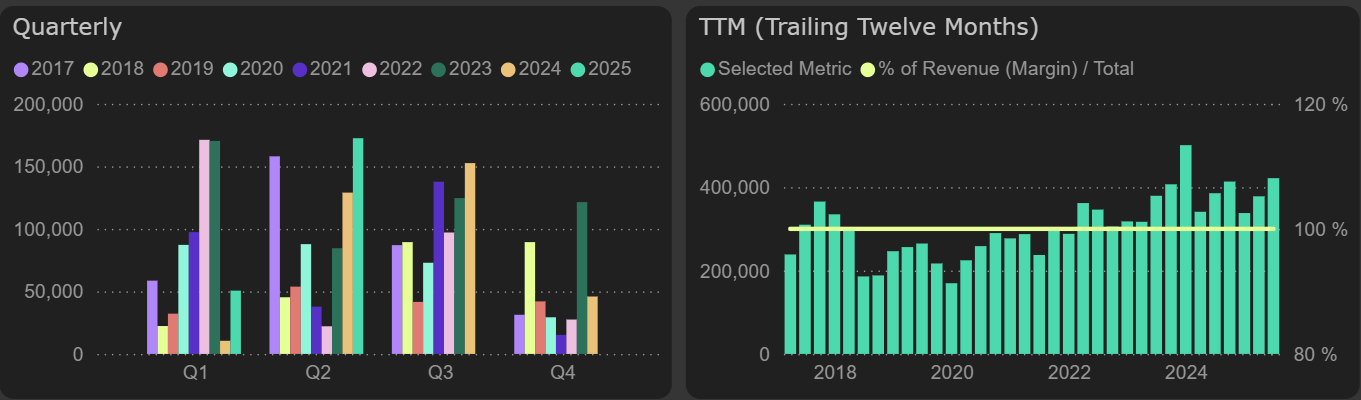This screenshot has width=1361, height=400.
Task: Click the Selected Metric legend item
Action: point(775,69)
